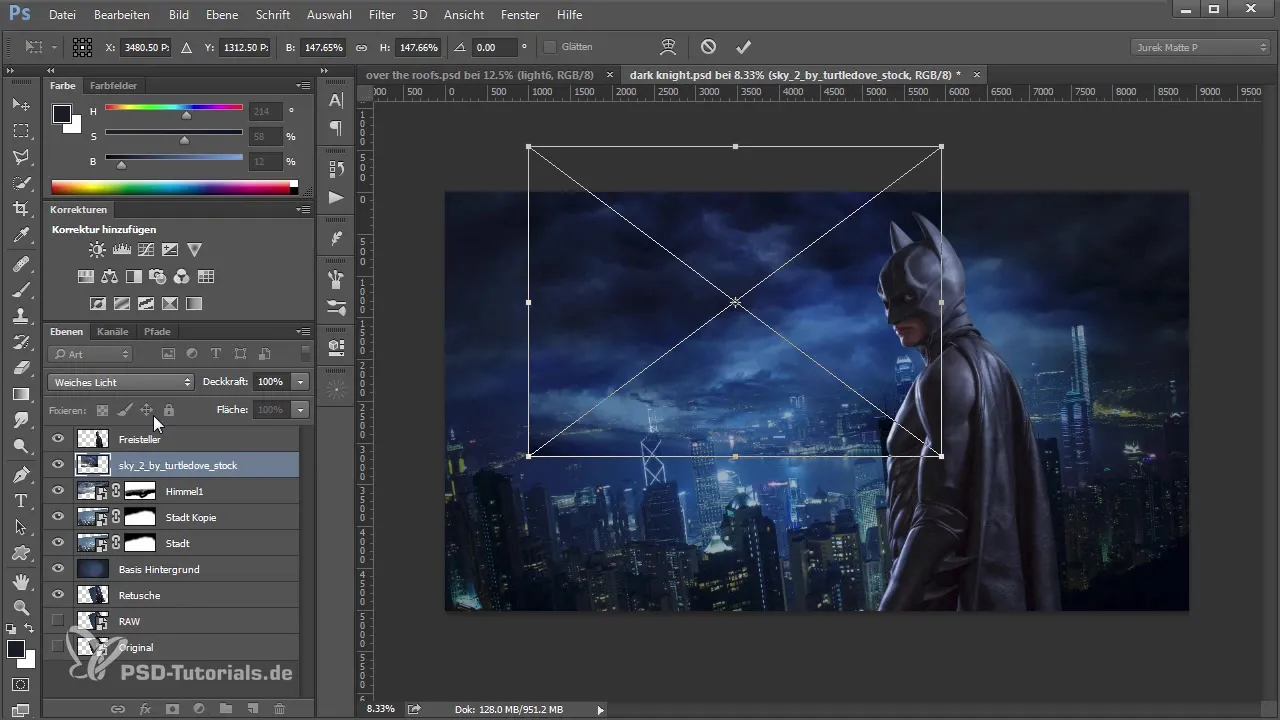1280x720 pixels.
Task: Select the Lasso tool
Action: pyautogui.click(x=20, y=156)
